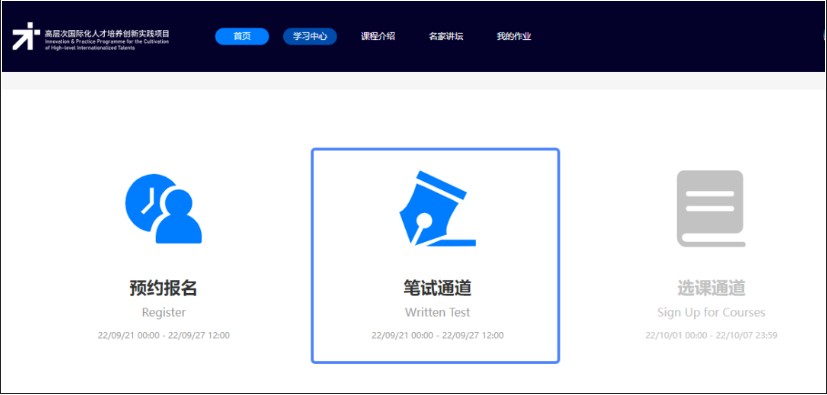Open the 课程介绍 menu item
This screenshot has width=827, height=395.
pos(378,36)
